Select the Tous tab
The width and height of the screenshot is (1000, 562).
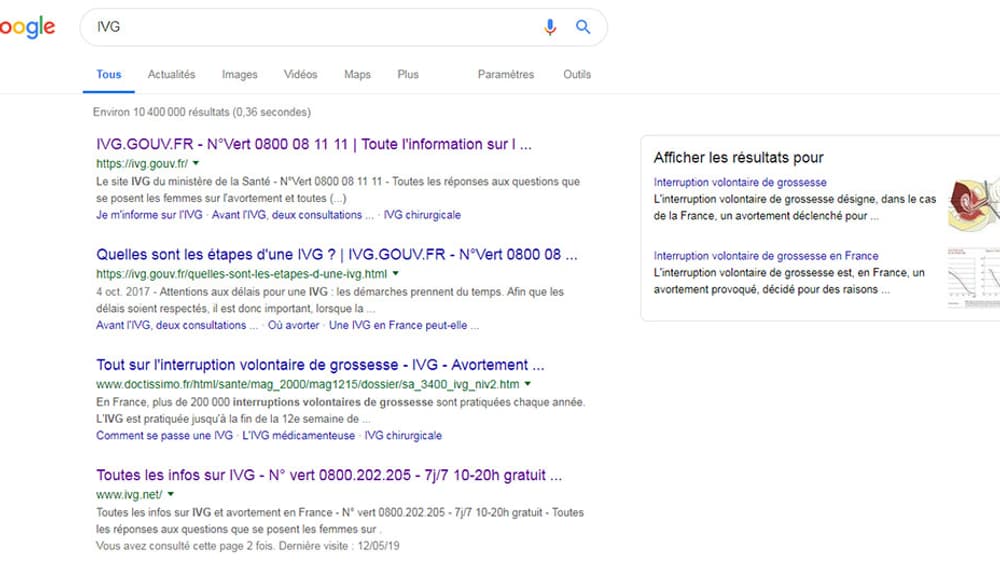108,74
